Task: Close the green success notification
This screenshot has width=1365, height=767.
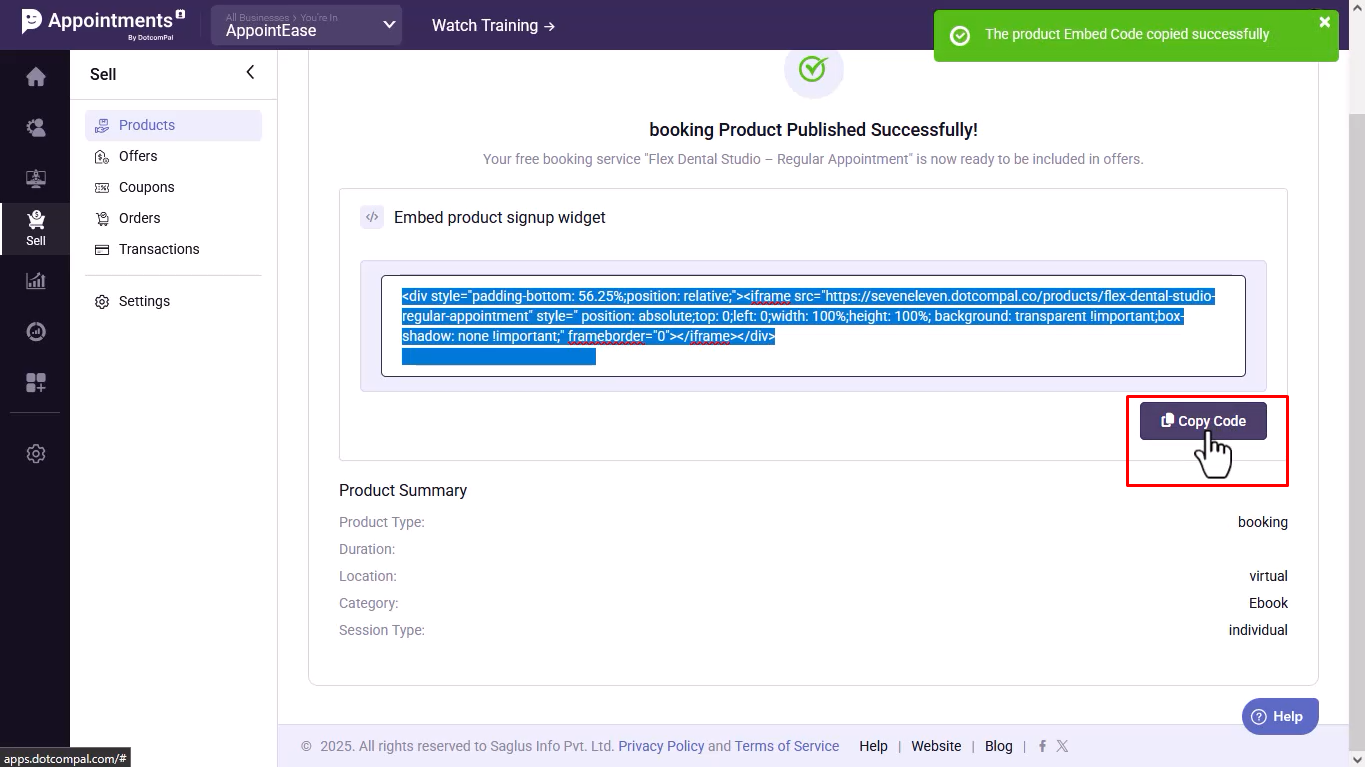Action: tap(1324, 22)
